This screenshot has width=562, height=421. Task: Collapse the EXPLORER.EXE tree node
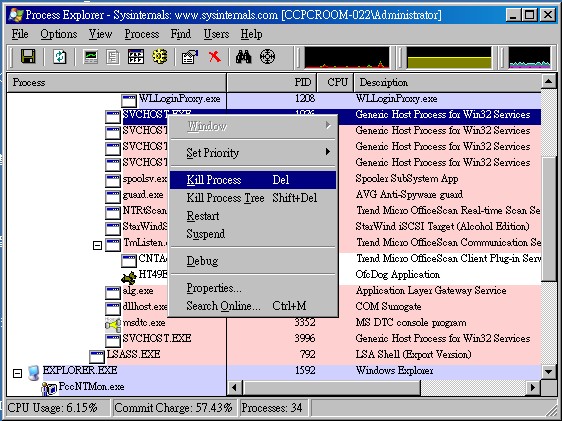(17, 373)
